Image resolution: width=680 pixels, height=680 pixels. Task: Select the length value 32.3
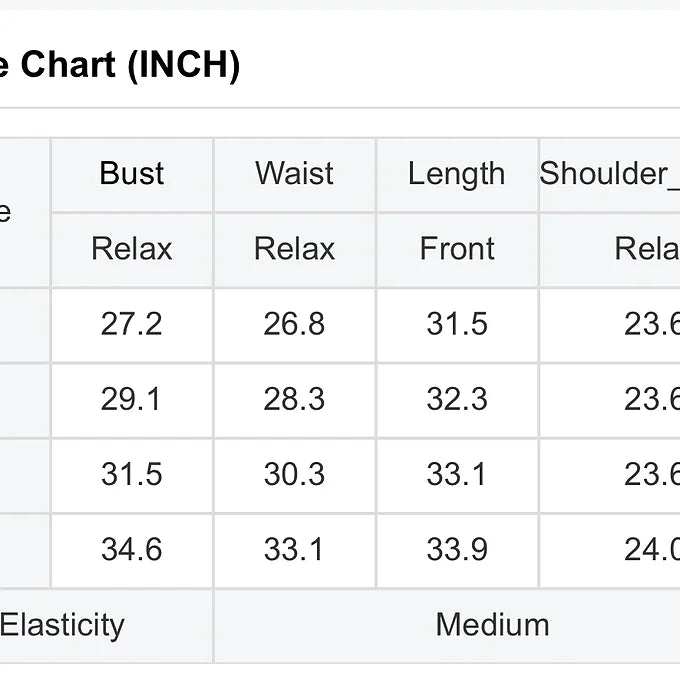click(x=457, y=399)
